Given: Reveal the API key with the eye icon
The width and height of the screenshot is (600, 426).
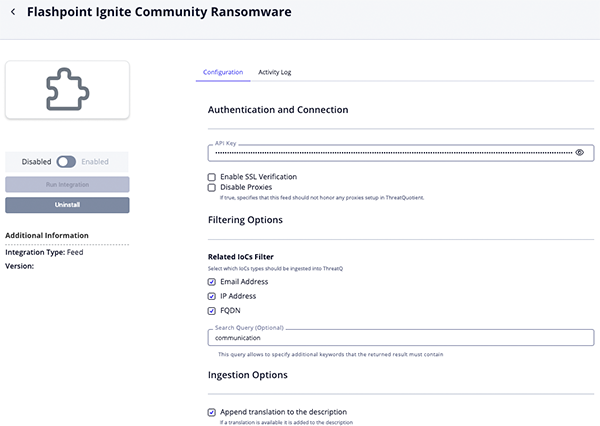Looking at the screenshot, I should pos(579,153).
